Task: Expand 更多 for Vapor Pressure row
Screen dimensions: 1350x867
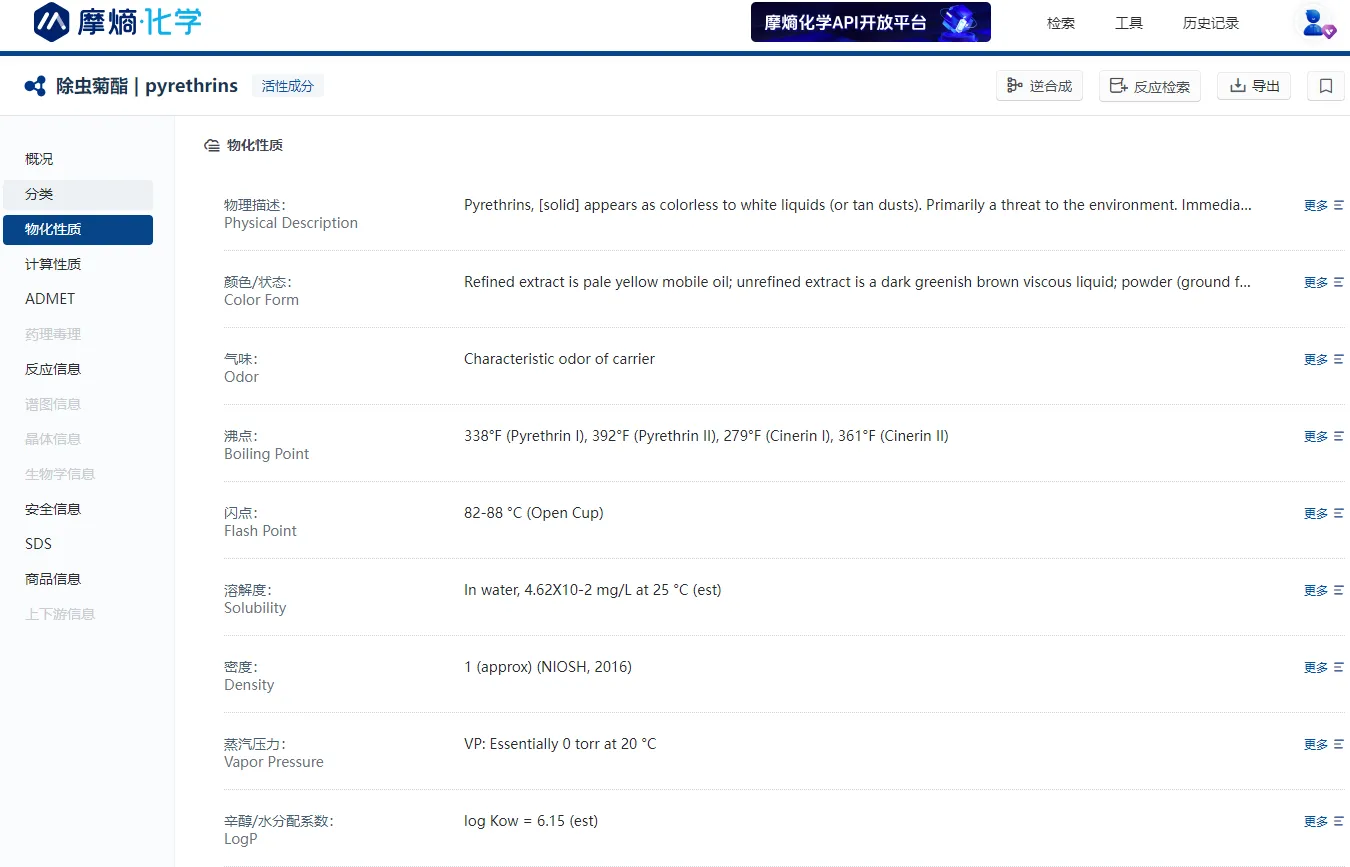Action: [1316, 744]
